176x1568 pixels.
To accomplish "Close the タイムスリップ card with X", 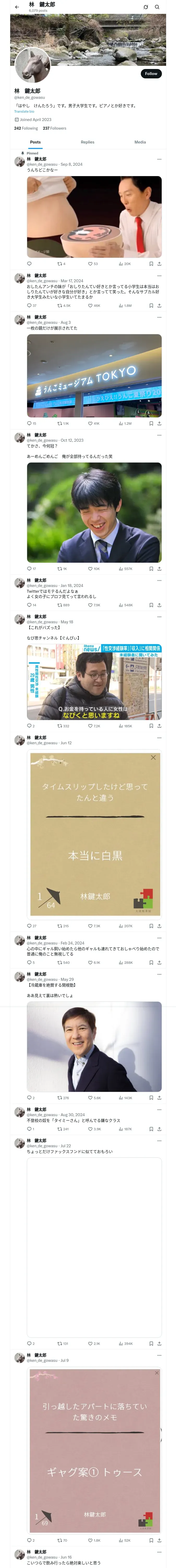I will 153,757.
